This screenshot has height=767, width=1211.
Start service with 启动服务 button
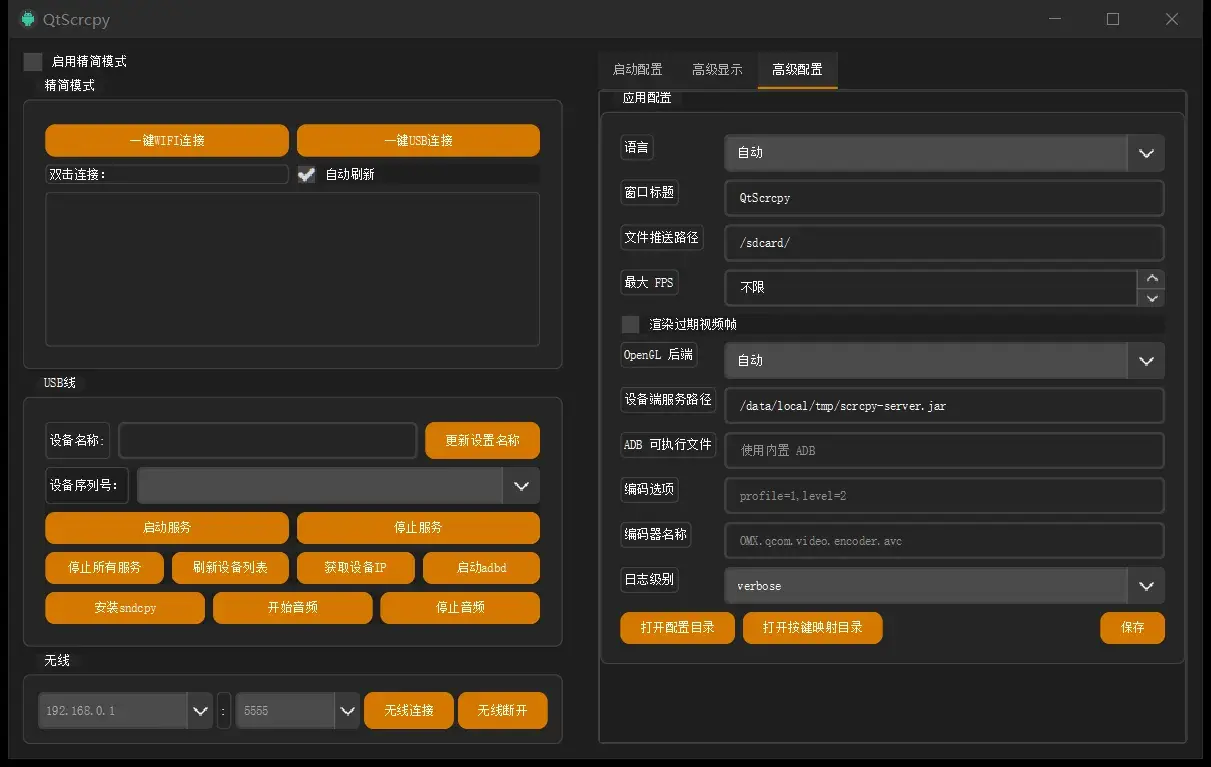pos(167,527)
